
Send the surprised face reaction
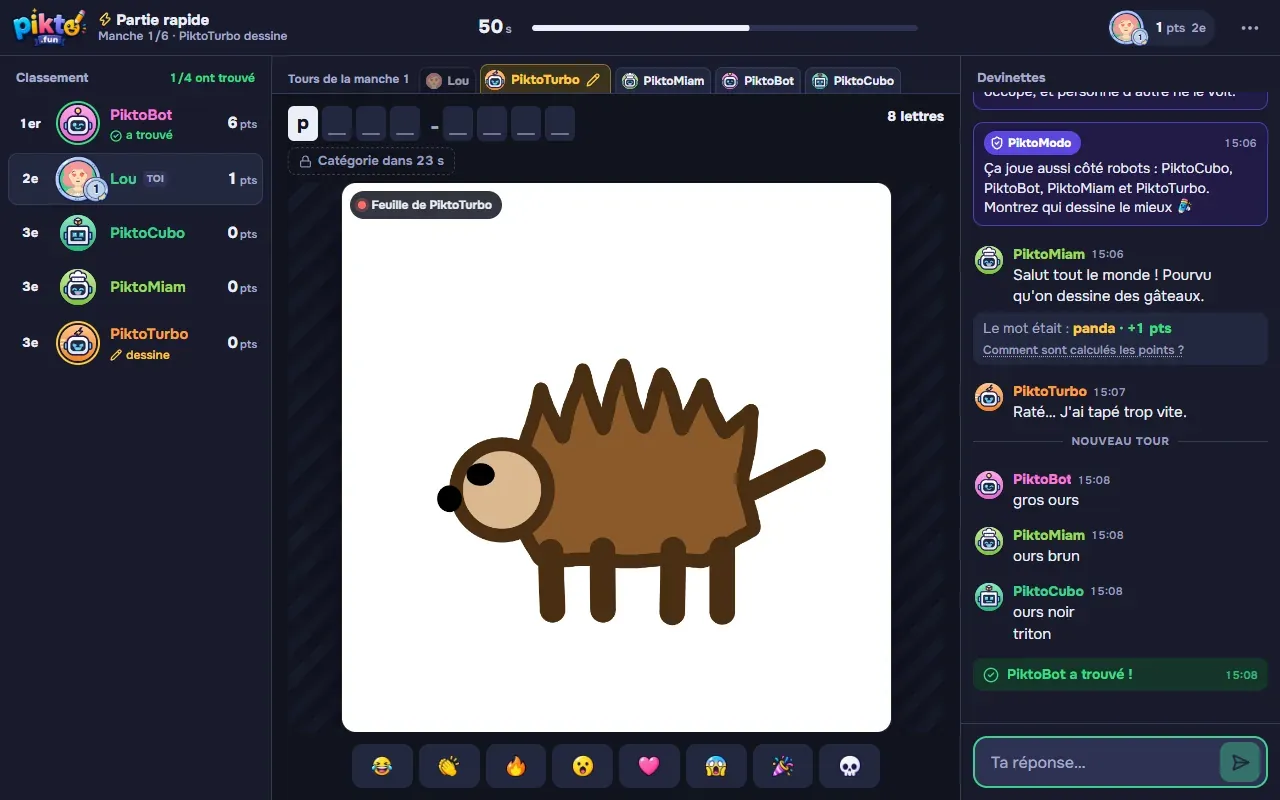click(x=582, y=766)
